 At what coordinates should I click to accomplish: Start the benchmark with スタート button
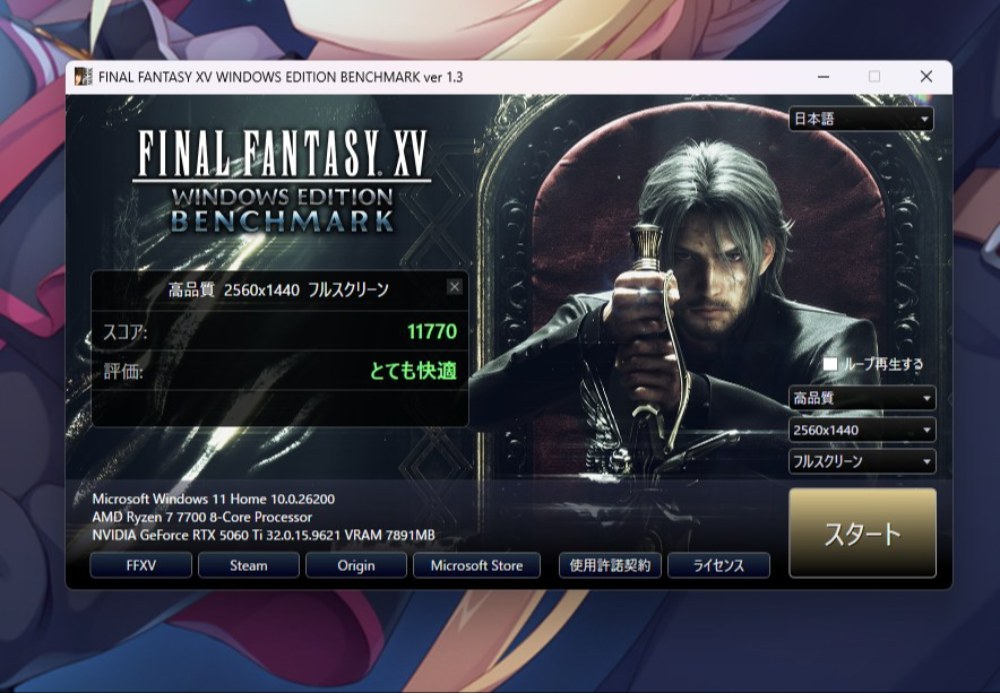coord(863,534)
